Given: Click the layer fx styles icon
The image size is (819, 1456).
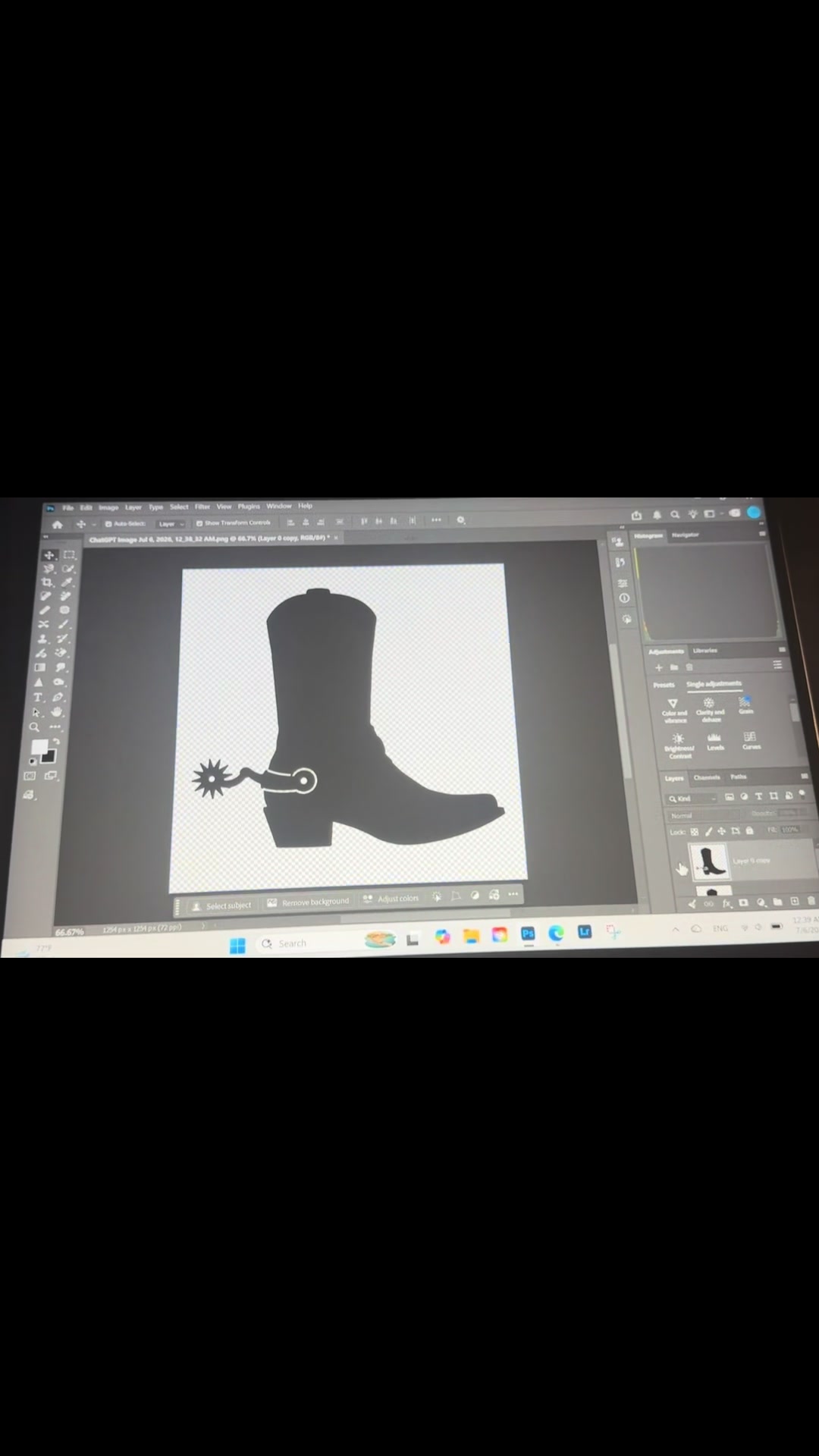Looking at the screenshot, I should [726, 903].
